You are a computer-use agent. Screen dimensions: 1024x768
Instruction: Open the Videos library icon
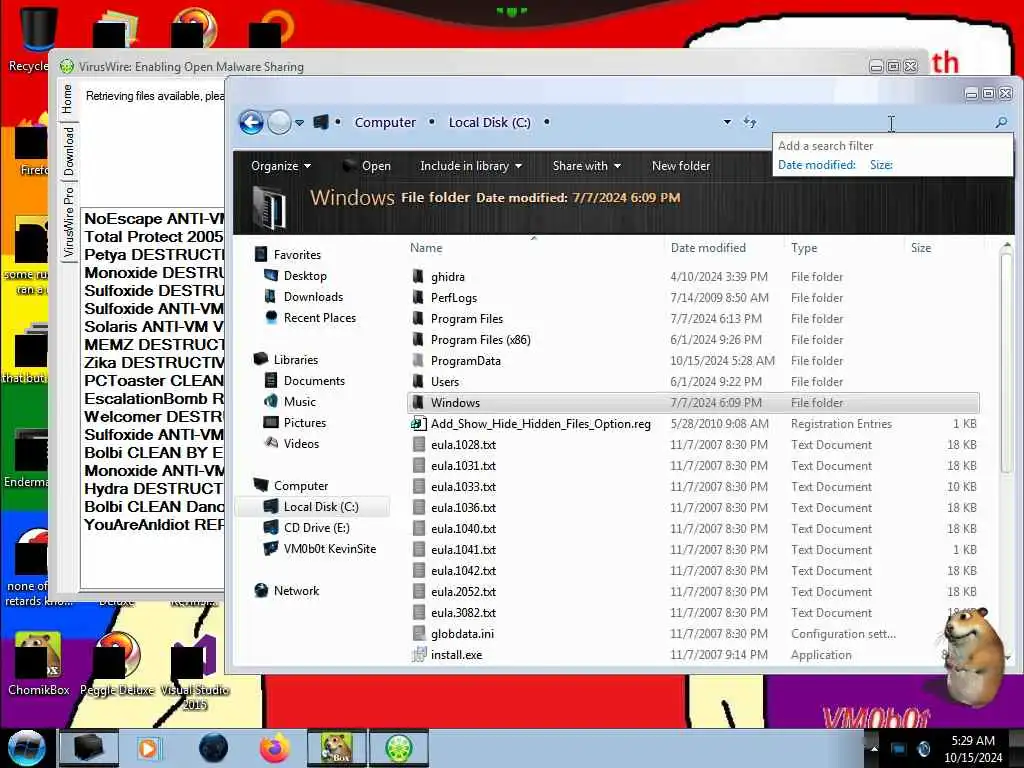[270, 443]
